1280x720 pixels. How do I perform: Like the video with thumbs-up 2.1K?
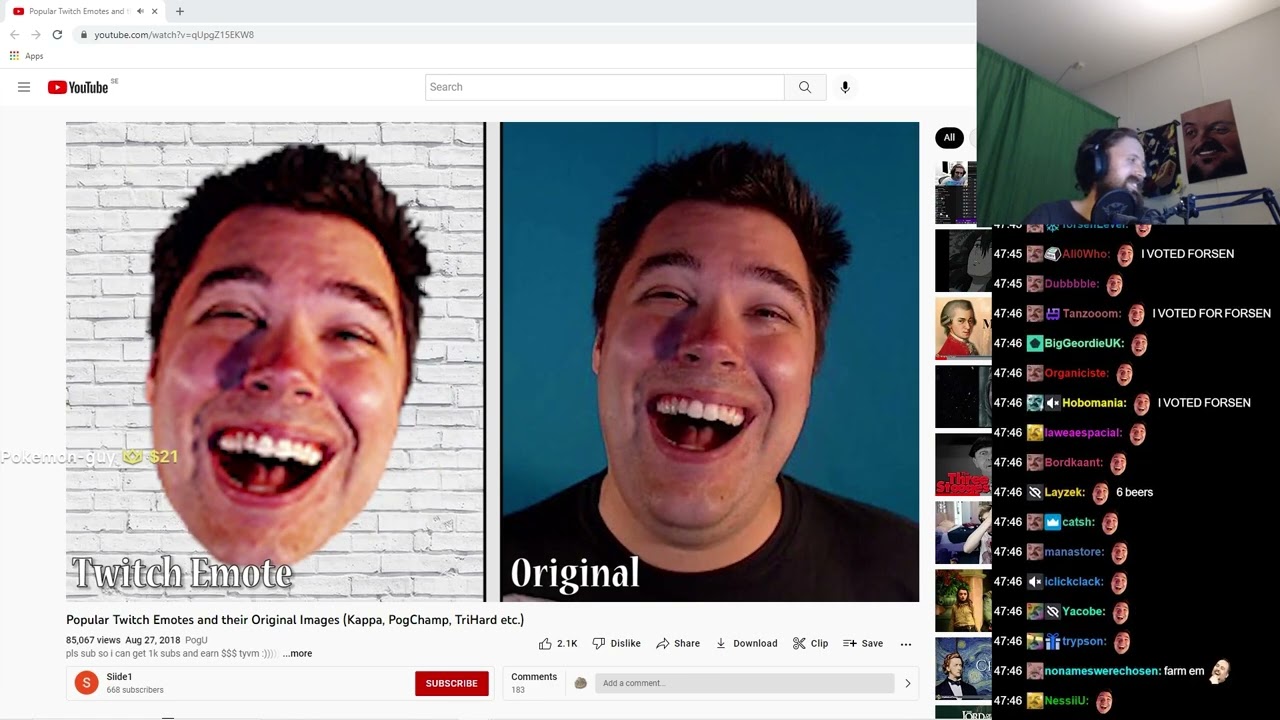[558, 643]
